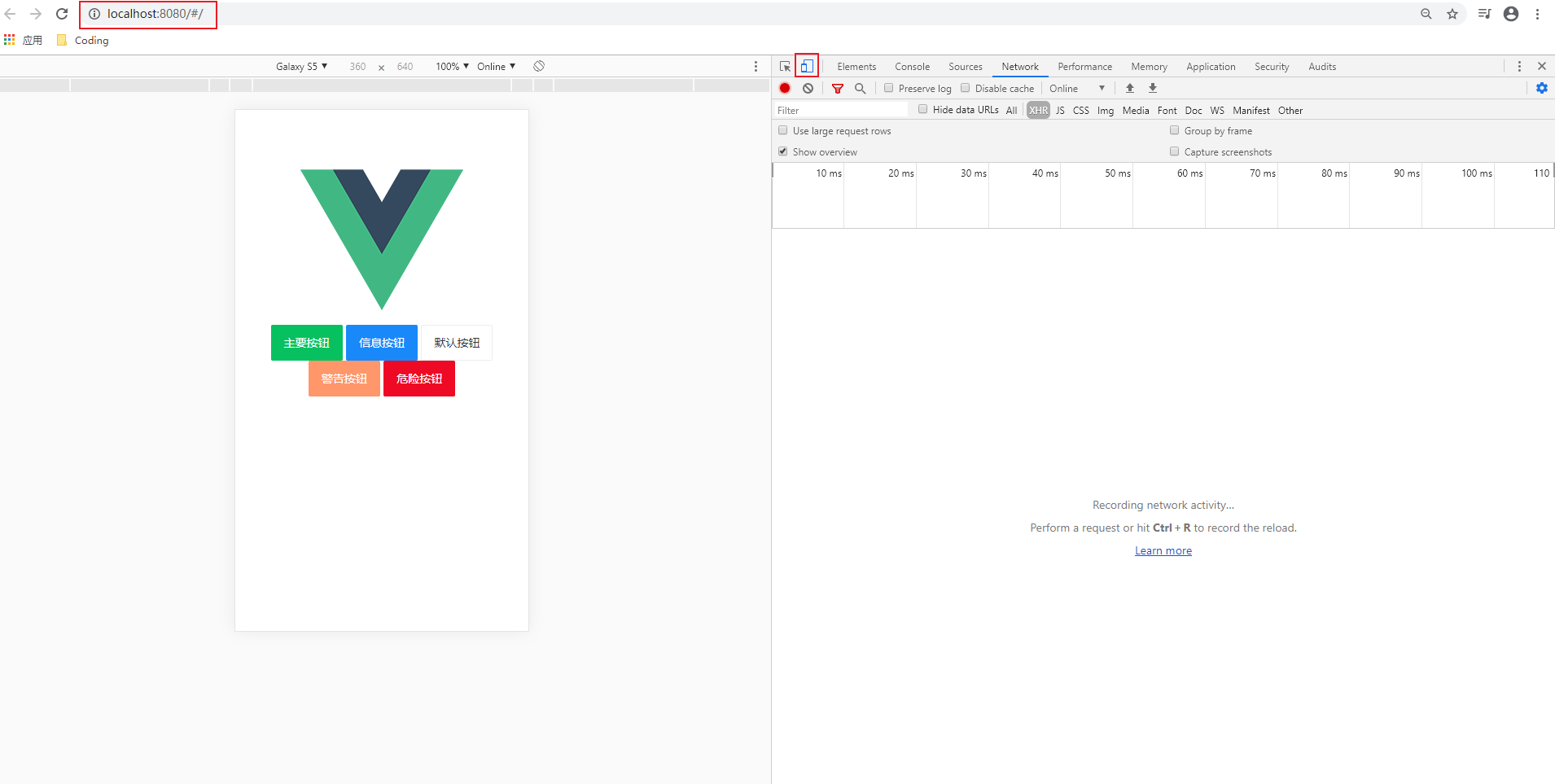Viewport: 1555px width, 784px height.
Task: Open the network search magnifier
Action: coord(861,88)
